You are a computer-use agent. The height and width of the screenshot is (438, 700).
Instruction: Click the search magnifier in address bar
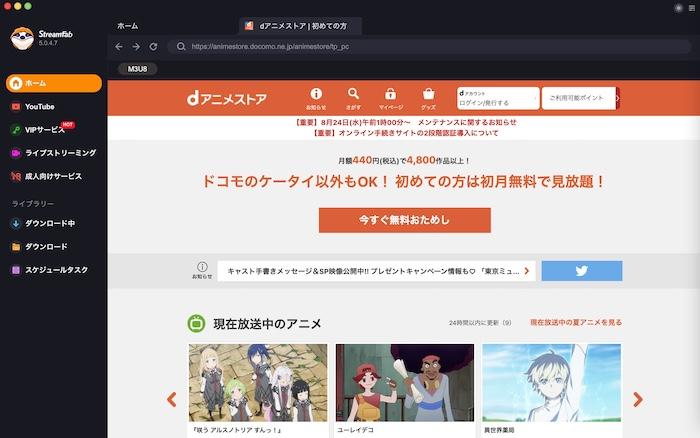point(181,46)
